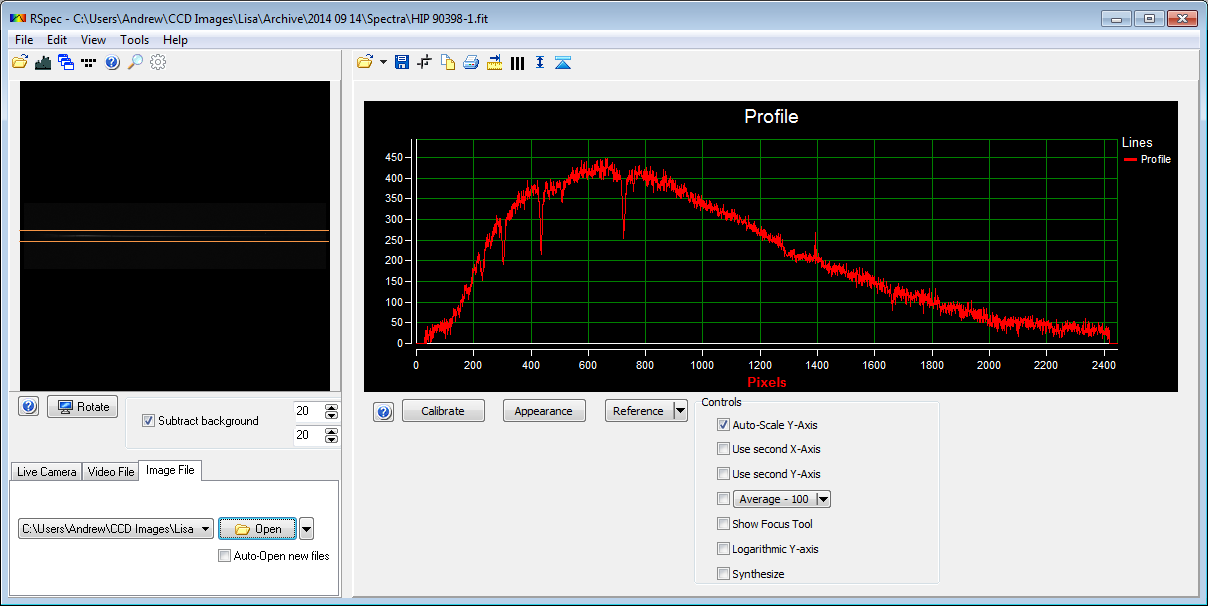Click the ruler measure icon in toolbar
Viewport: 1208px width, 606px height.
(494, 63)
